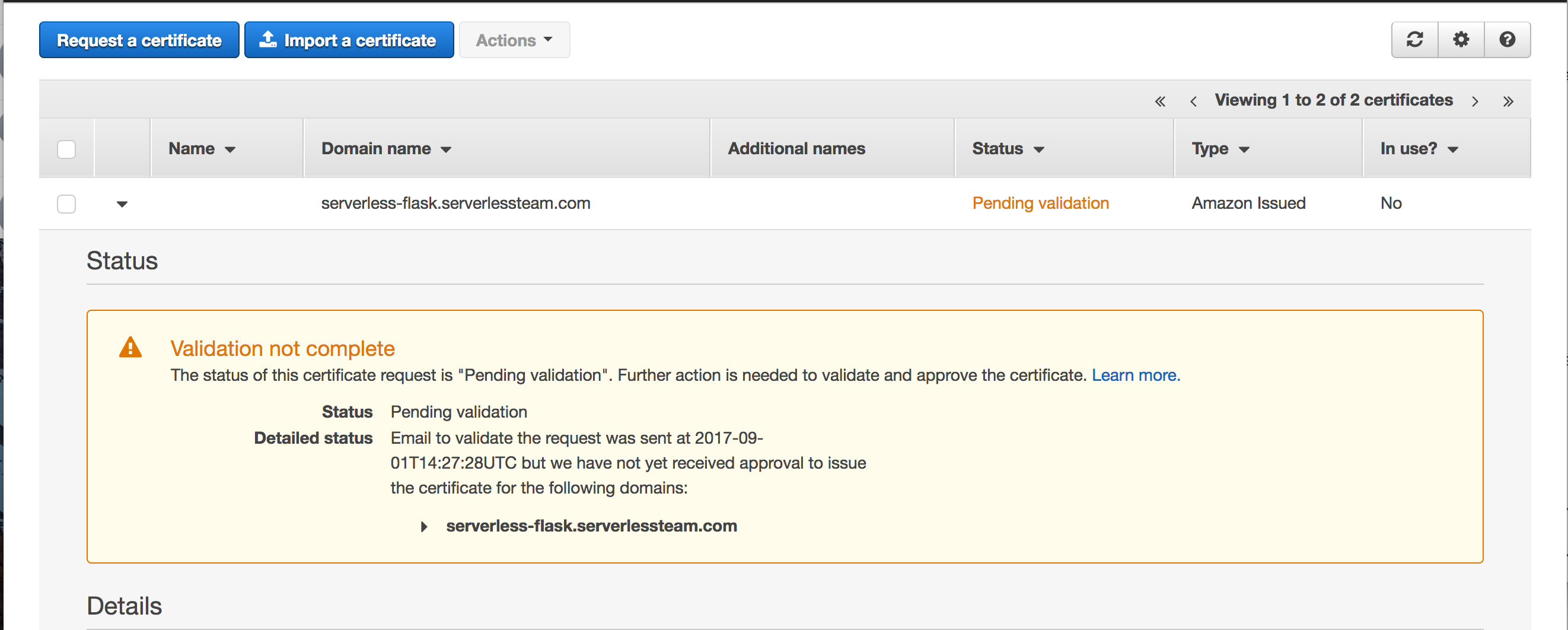The width and height of the screenshot is (1568, 630).
Task: Open the Learn more link
Action: point(1135,375)
